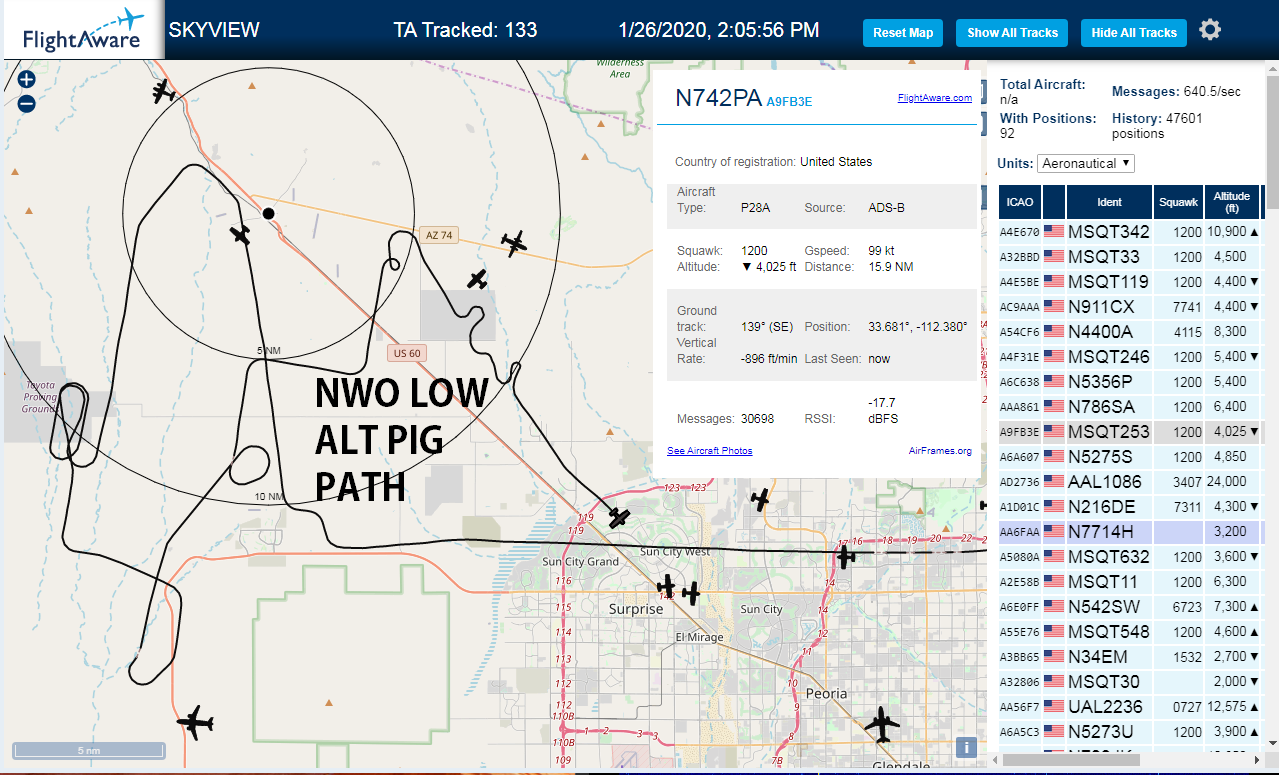Click the SKYVIEW header title
Image resolution: width=1279 pixels, height=775 pixels.
click(214, 30)
